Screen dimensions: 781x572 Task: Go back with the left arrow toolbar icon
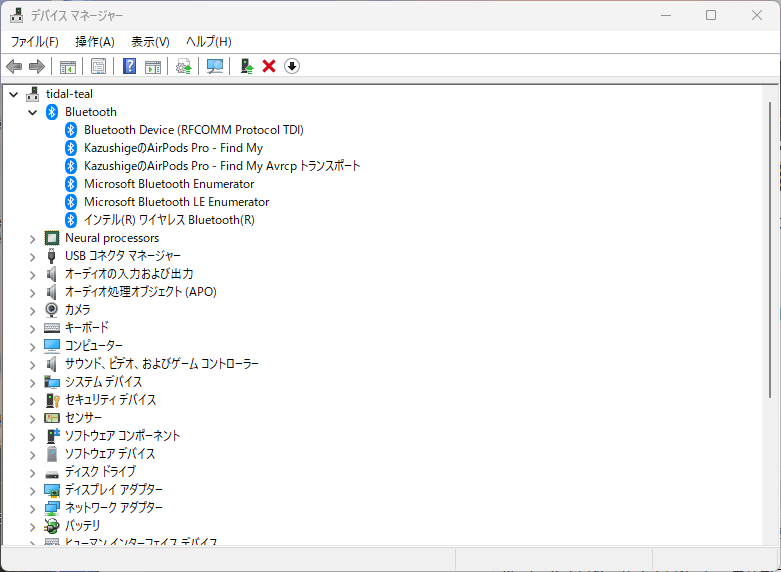14,66
